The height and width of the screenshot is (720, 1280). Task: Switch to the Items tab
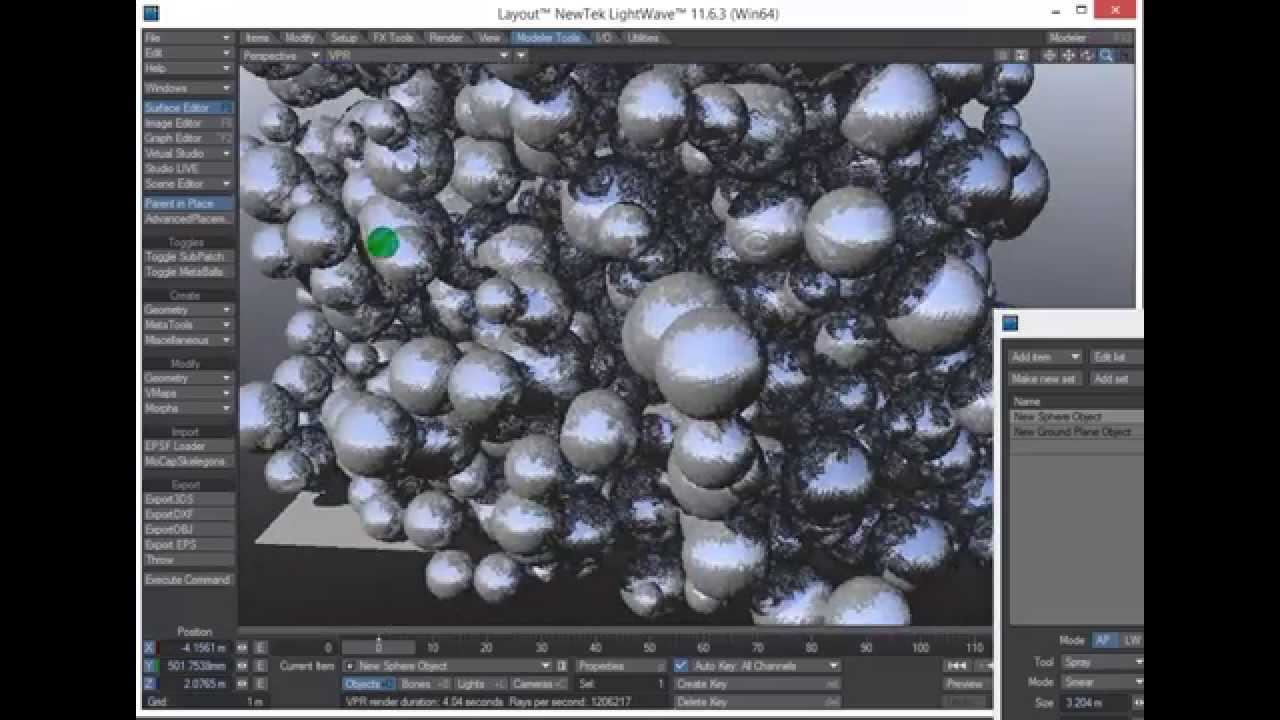tap(258, 38)
